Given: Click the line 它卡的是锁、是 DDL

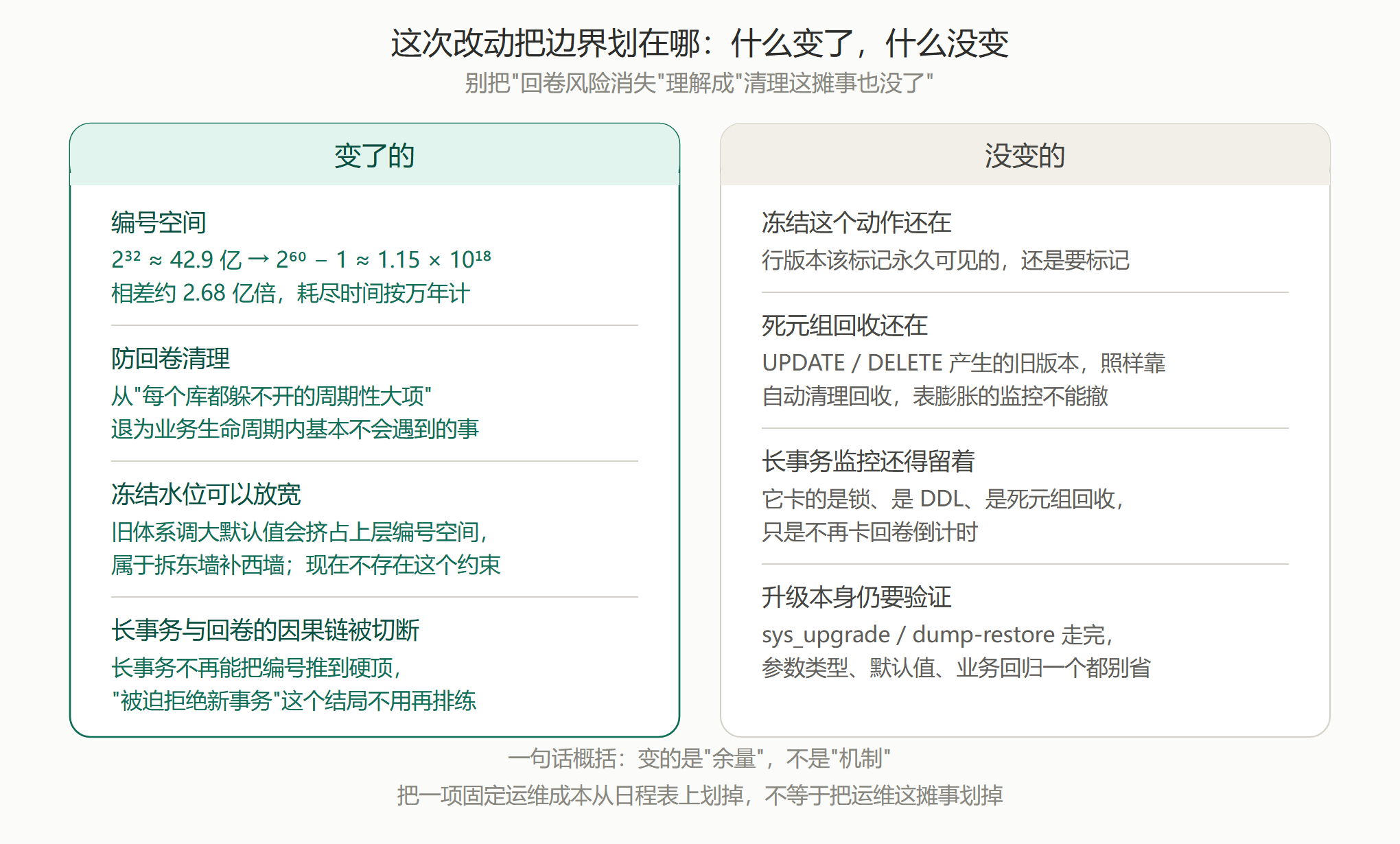Looking at the screenshot, I should 943,498.
